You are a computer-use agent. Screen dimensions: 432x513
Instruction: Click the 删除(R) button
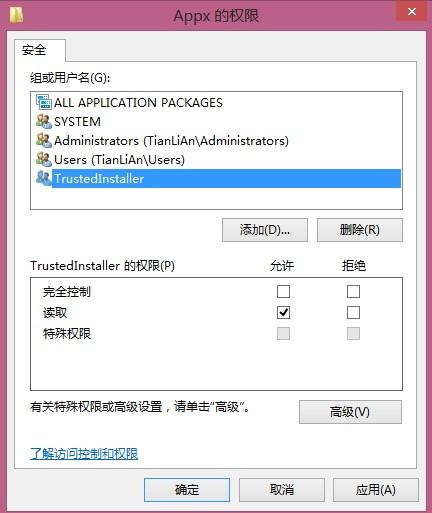click(x=360, y=230)
